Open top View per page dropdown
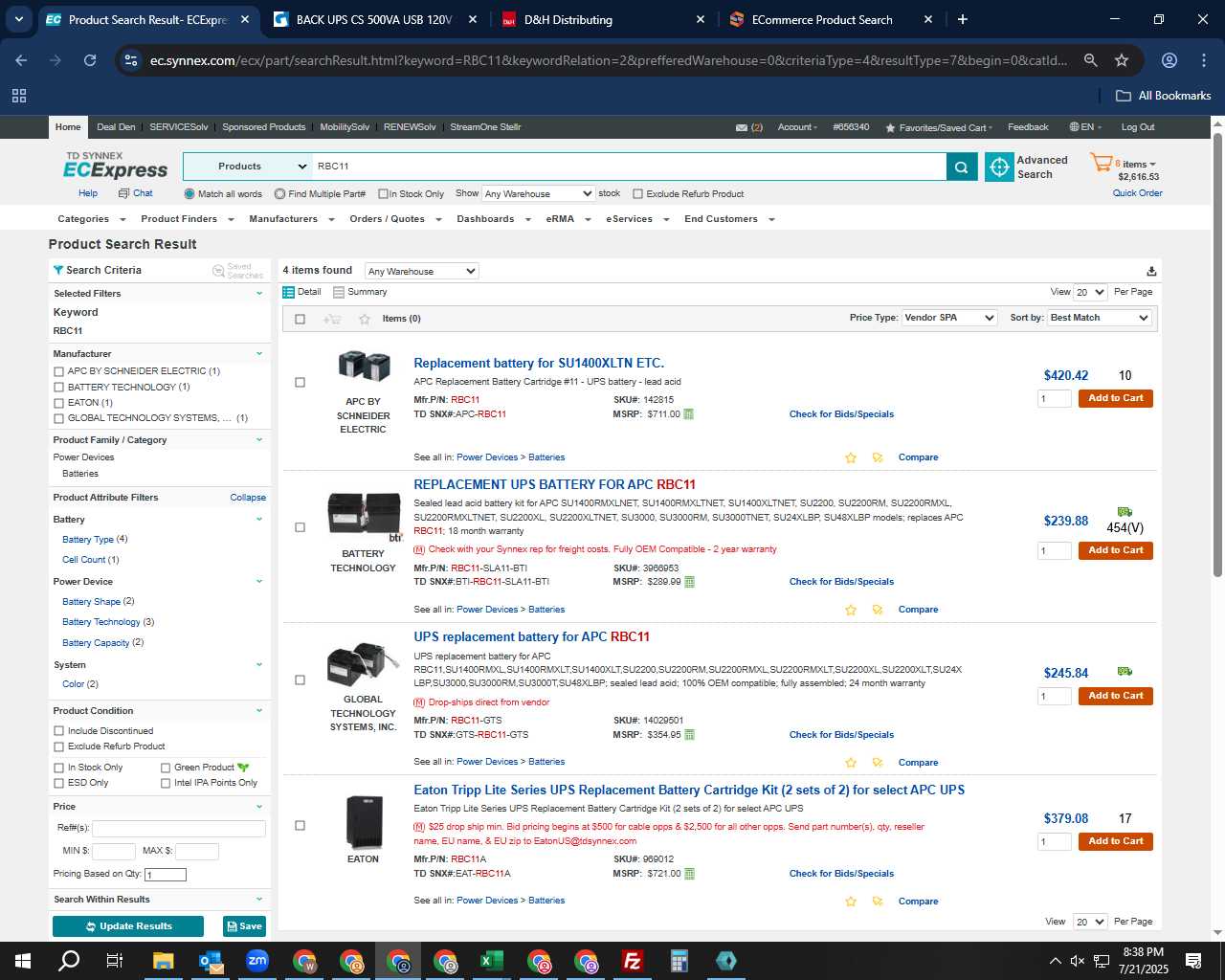The height and width of the screenshot is (980, 1225). point(1090,292)
